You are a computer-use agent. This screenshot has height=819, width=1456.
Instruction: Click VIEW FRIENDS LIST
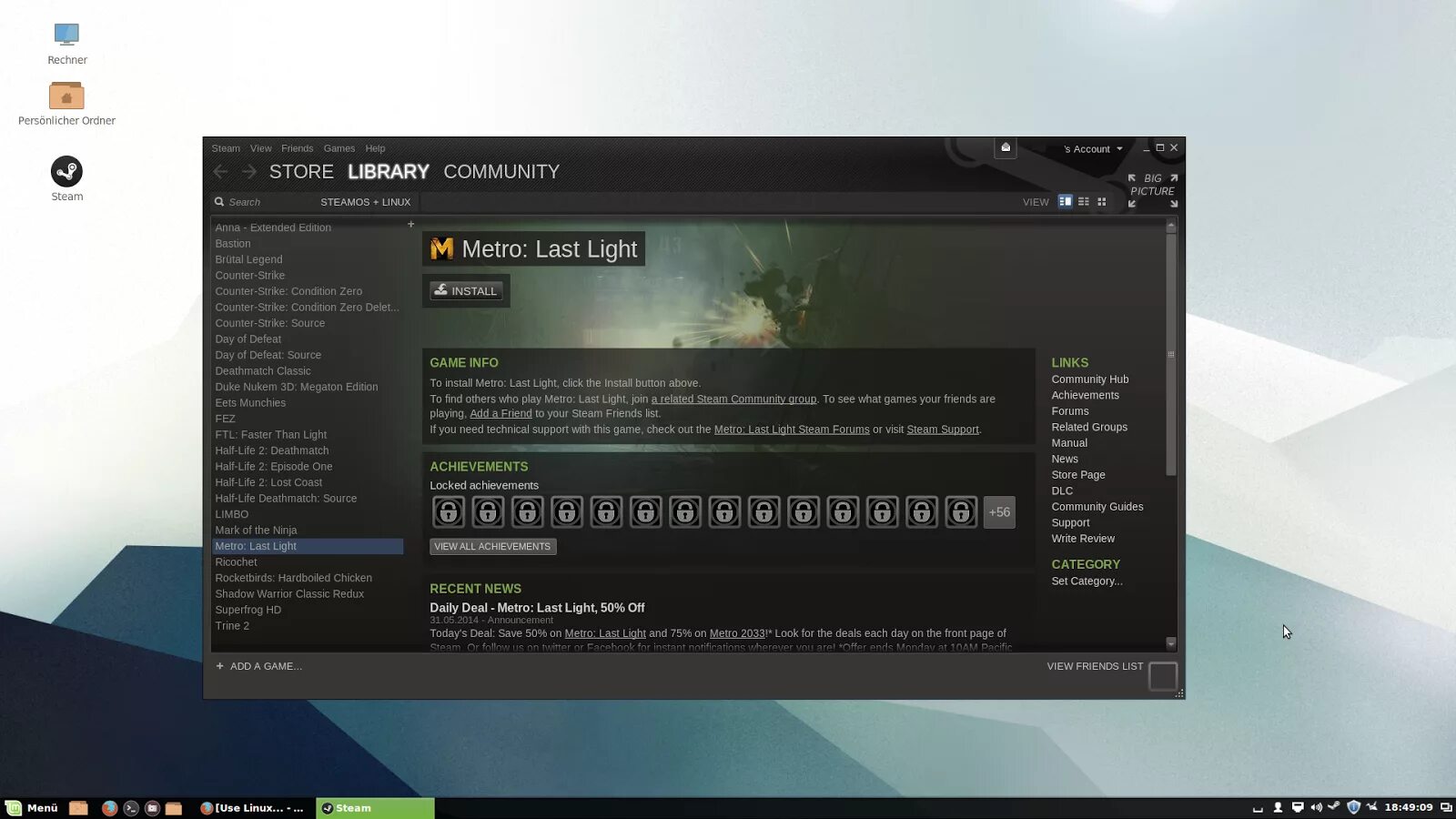point(1095,666)
